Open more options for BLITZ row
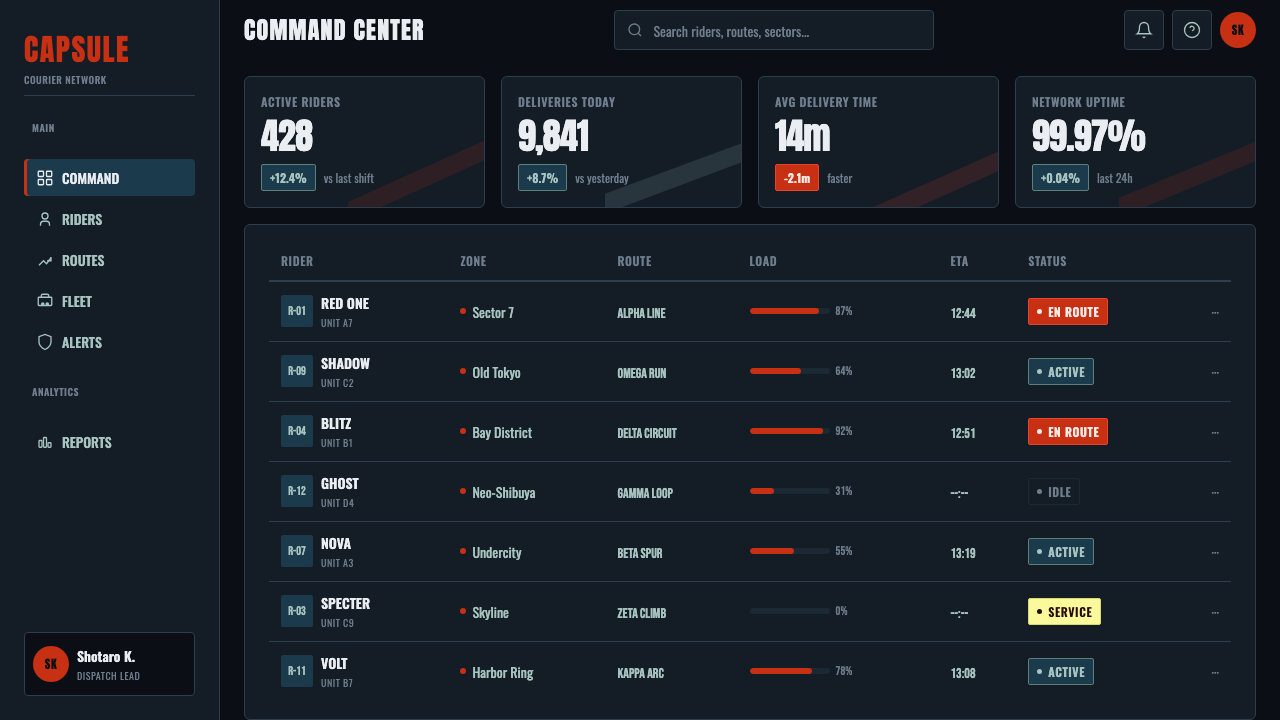The image size is (1280, 720). pos(1215,432)
